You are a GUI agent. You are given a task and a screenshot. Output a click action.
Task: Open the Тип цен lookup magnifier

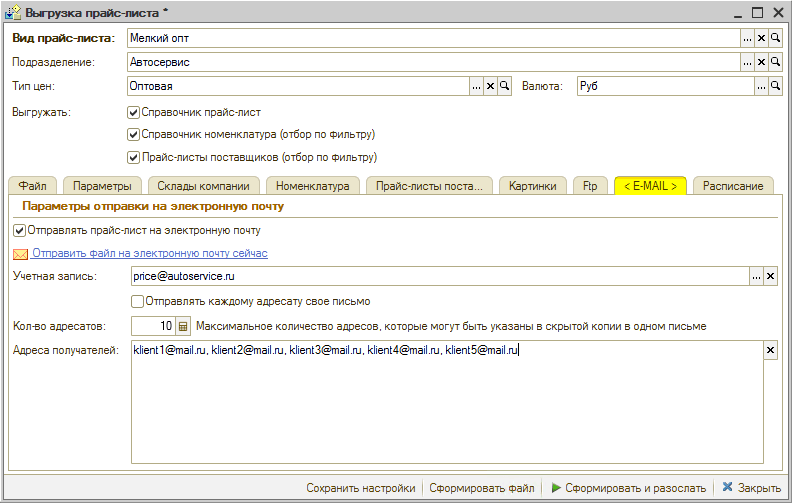pyautogui.click(x=505, y=86)
